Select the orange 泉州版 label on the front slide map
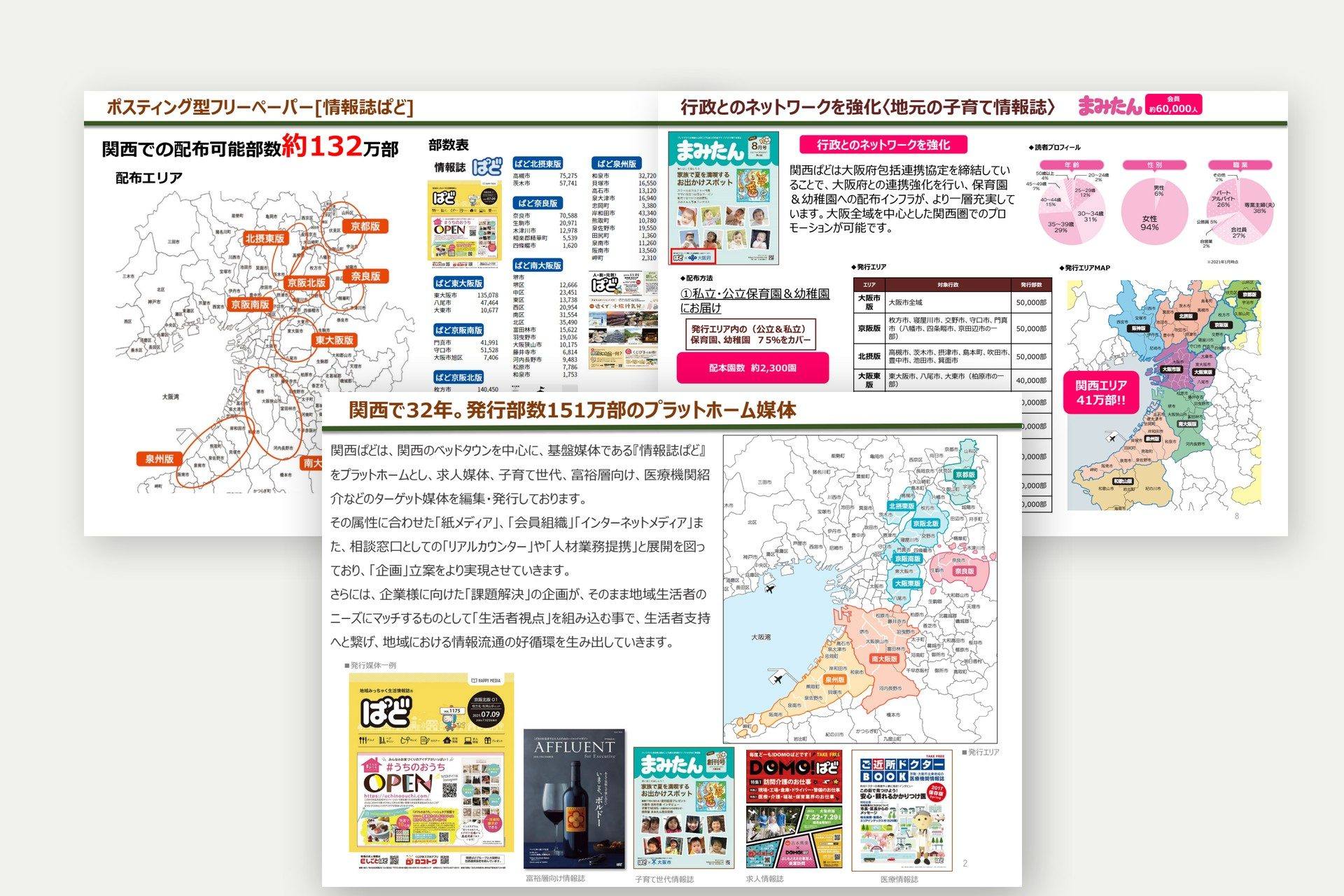Screen dimensions: 1344x896 coord(834,680)
